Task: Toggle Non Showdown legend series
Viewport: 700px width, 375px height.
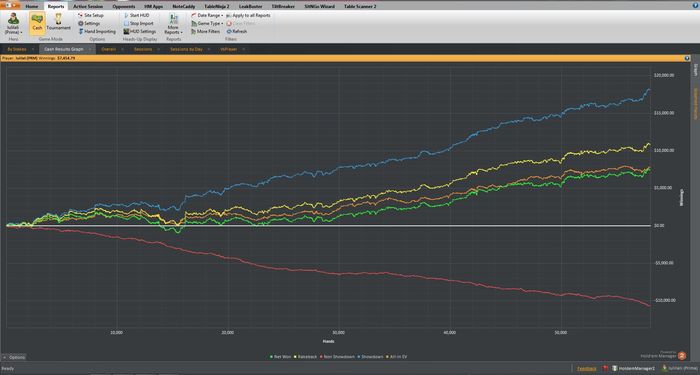Action: pos(337,357)
